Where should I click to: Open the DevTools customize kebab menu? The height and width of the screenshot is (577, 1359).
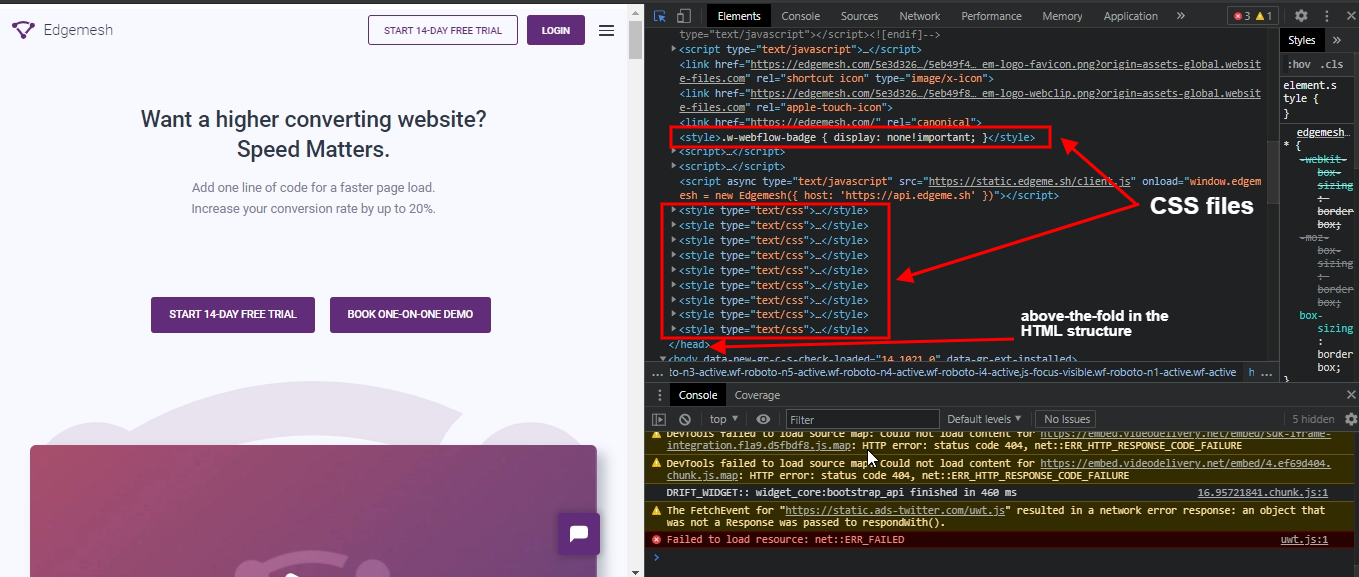pyautogui.click(x=1328, y=16)
